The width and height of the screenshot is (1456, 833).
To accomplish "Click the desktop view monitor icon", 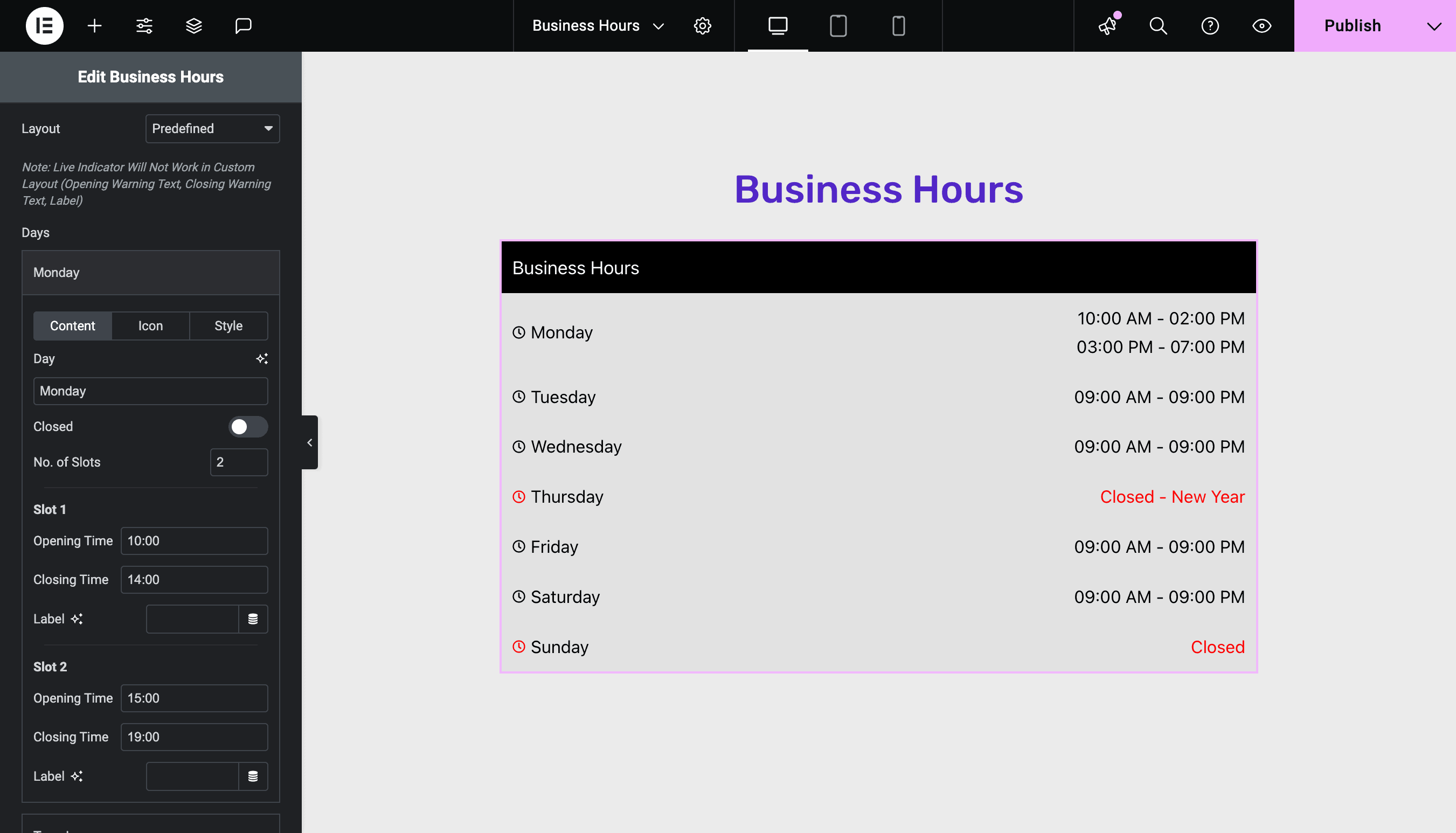I will click(779, 26).
